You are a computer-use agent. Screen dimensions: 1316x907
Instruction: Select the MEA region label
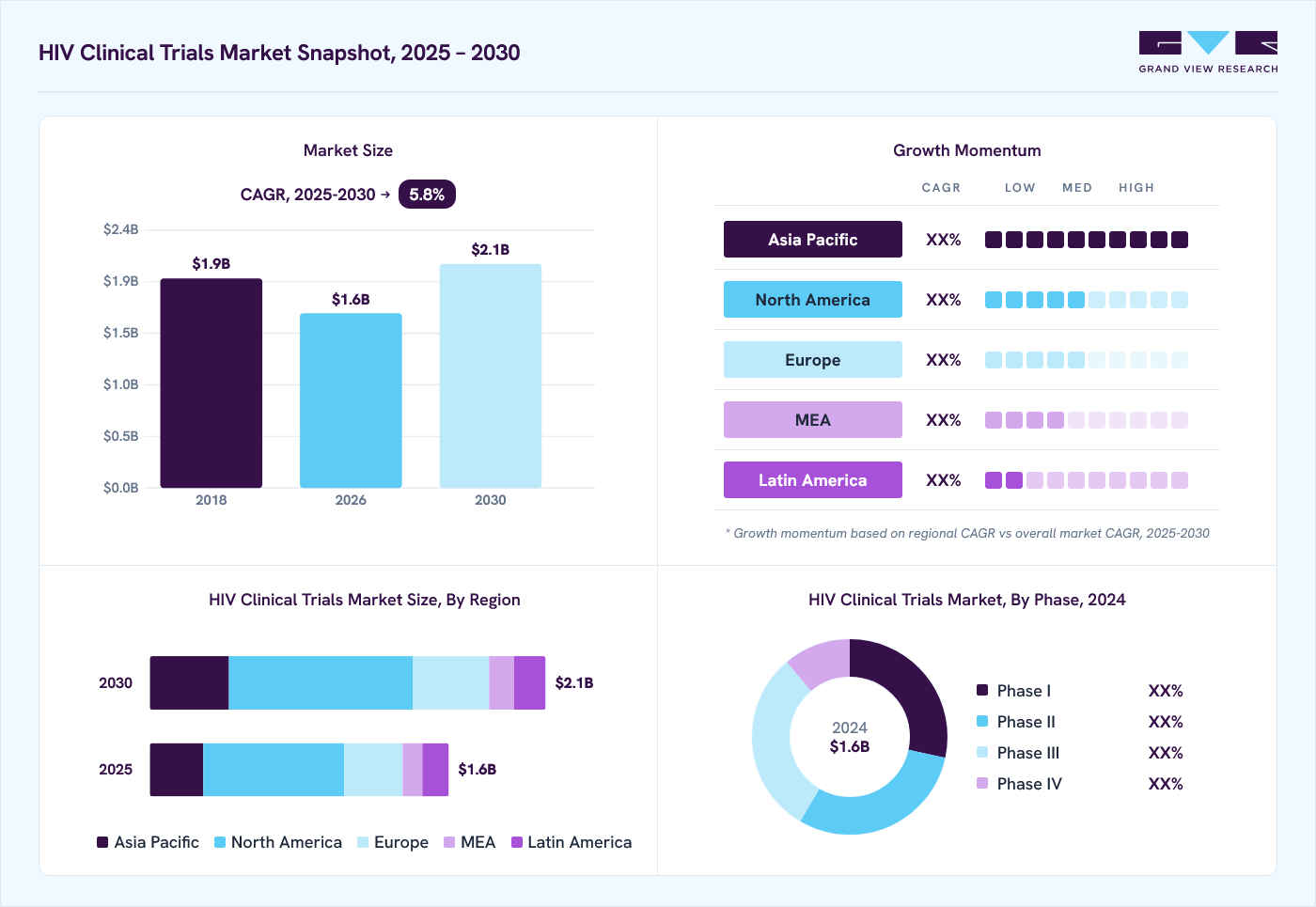(x=813, y=420)
